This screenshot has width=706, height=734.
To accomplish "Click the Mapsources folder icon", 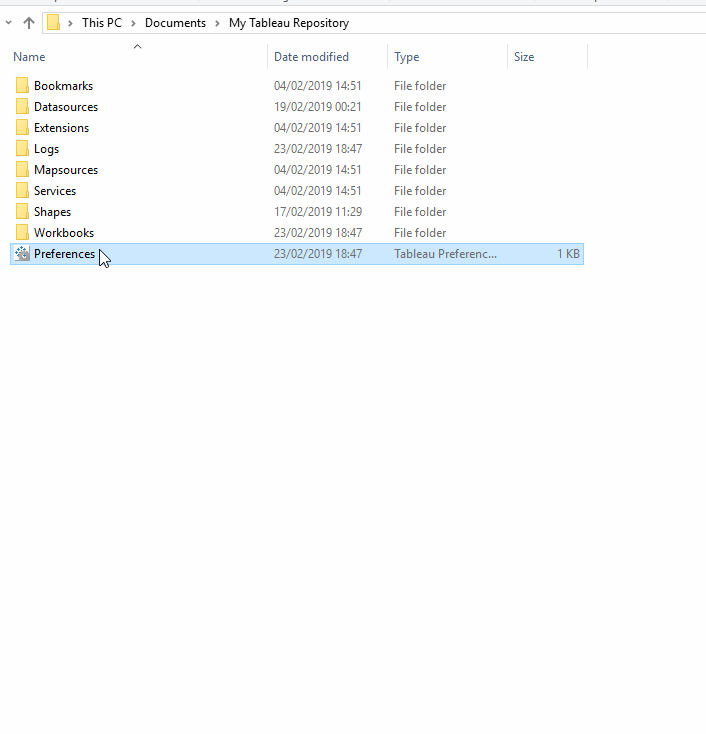I will coord(22,170).
